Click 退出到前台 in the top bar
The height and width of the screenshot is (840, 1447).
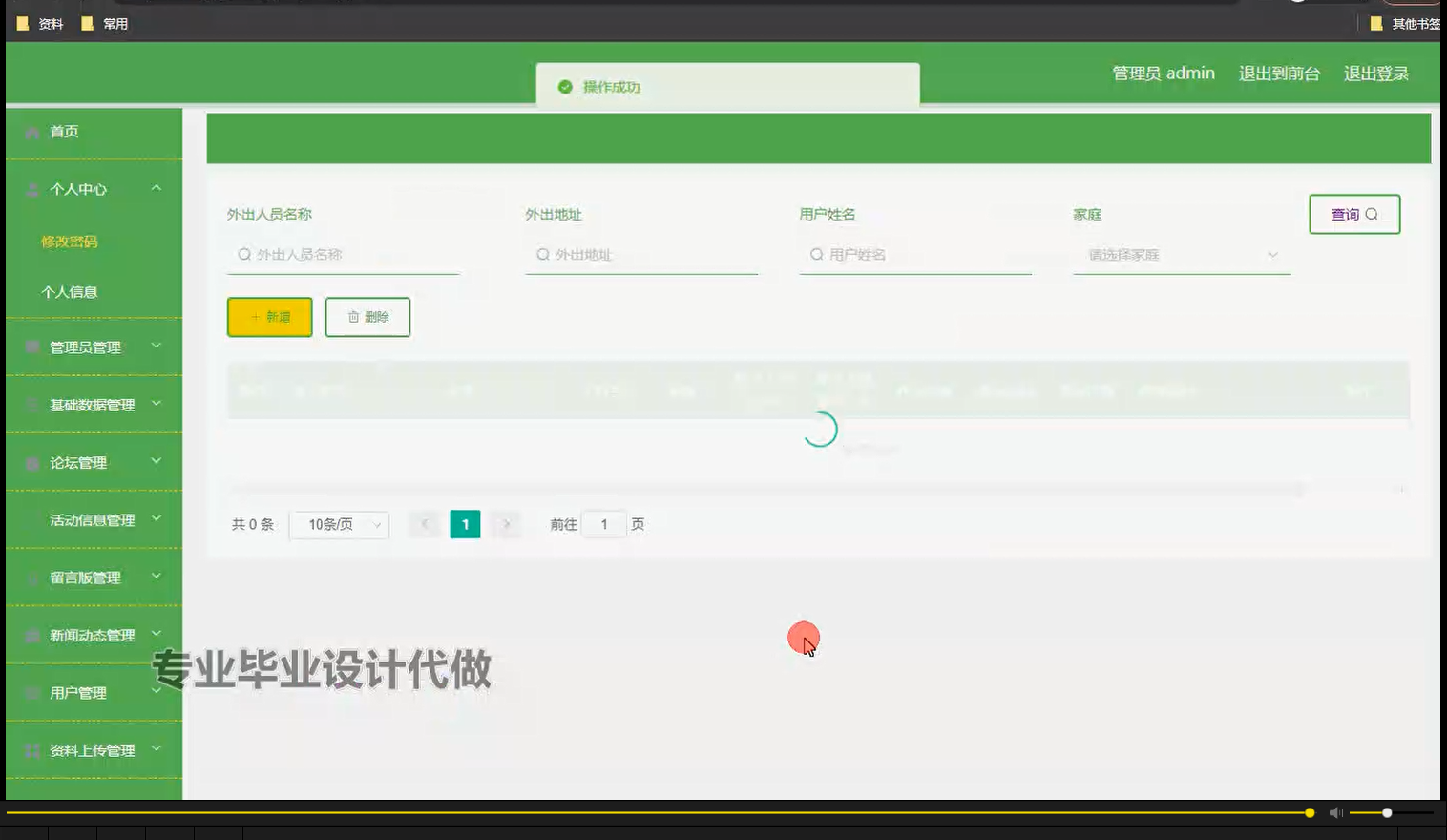pos(1279,73)
